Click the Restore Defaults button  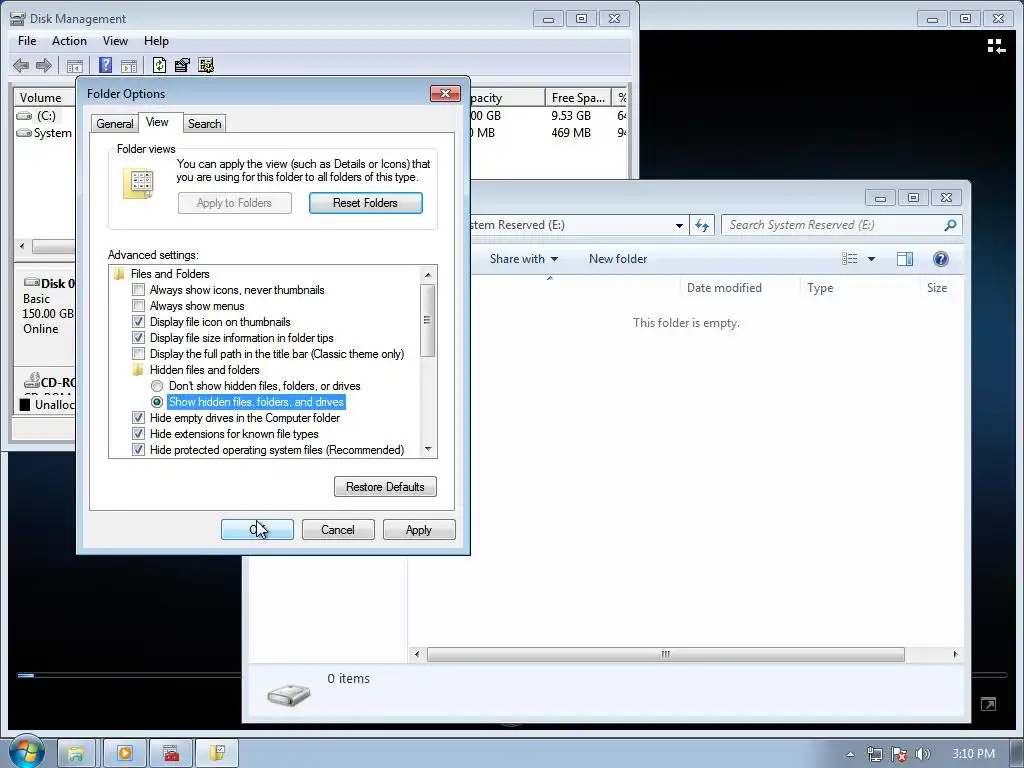click(x=385, y=487)
